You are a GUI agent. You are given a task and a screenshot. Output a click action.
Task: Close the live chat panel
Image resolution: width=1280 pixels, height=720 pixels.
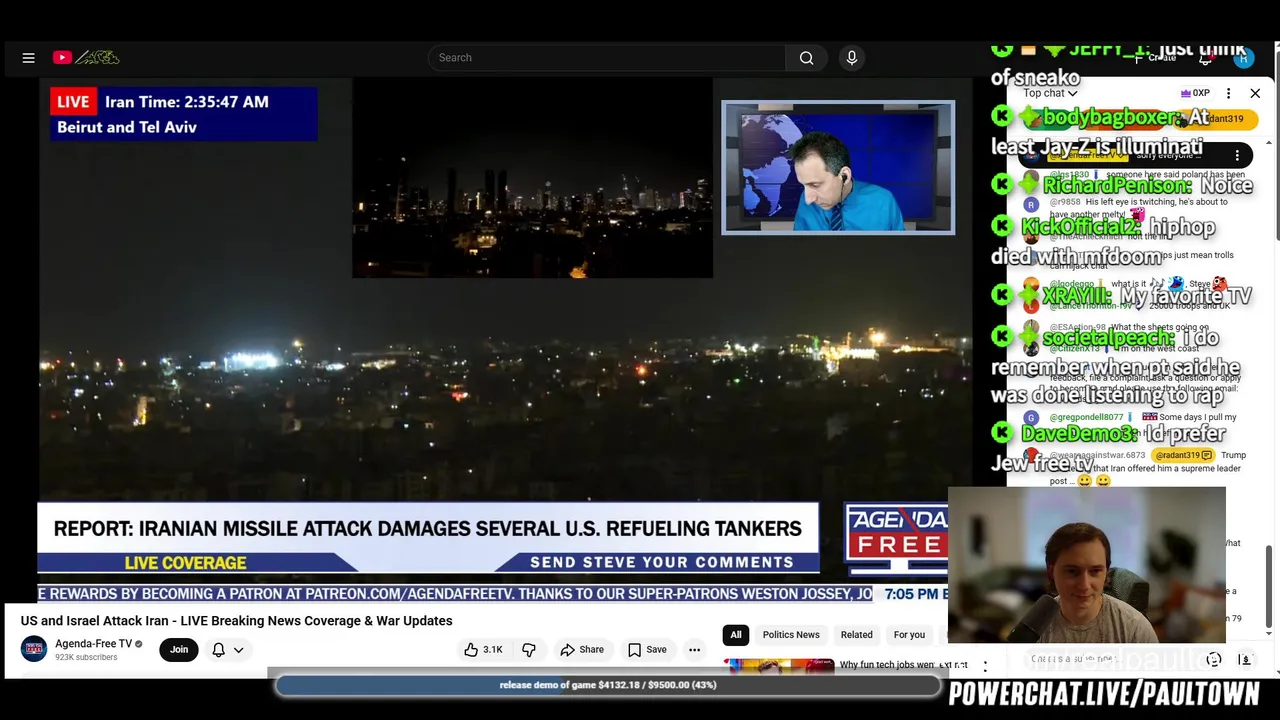tap(1255, 93)
